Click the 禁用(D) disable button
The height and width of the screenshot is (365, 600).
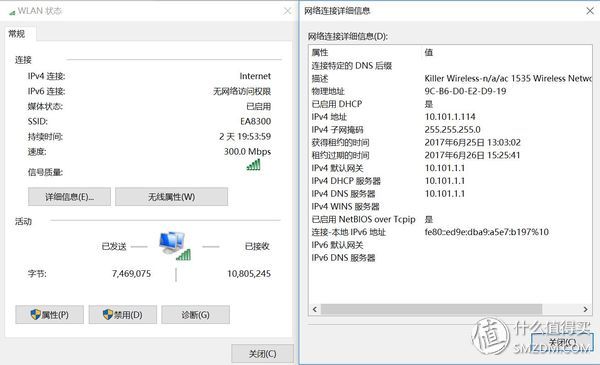[x=122, y=314]
